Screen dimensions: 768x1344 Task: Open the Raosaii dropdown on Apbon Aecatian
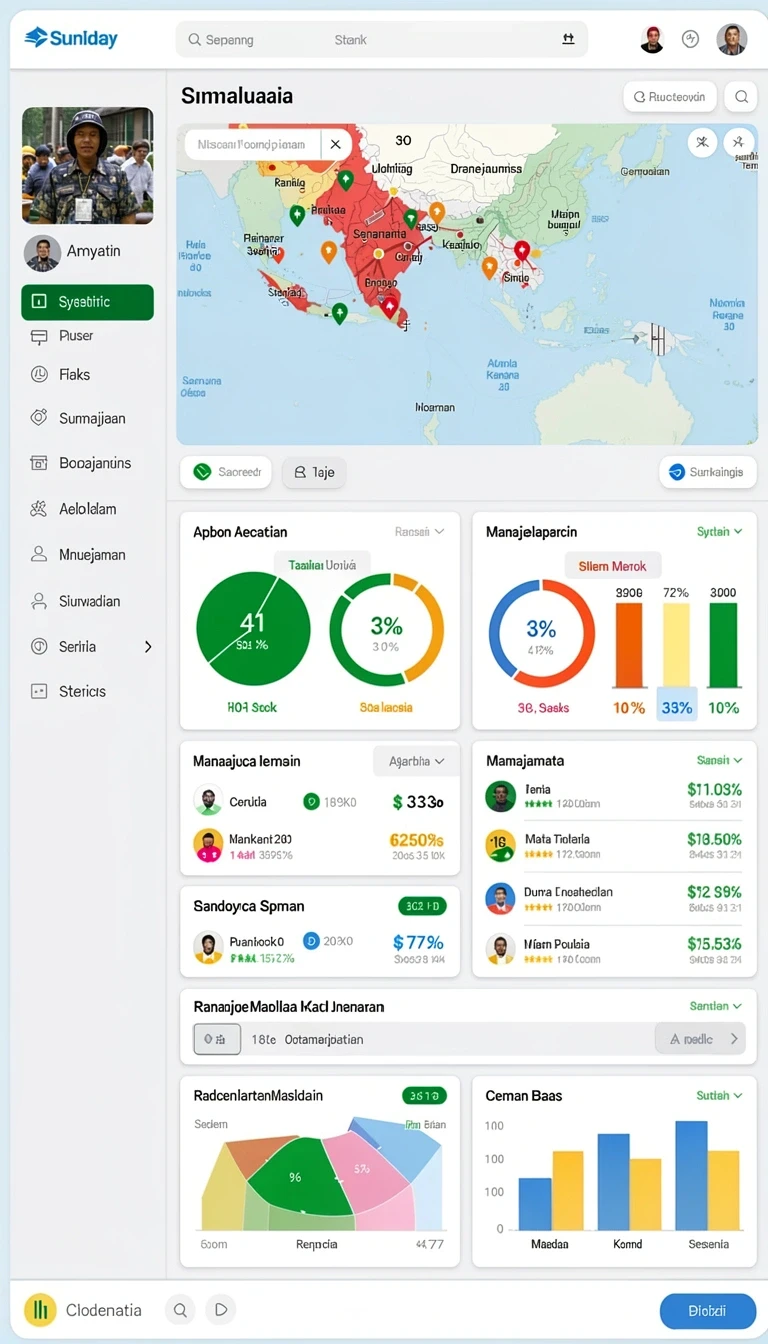[x=419, y=532]
